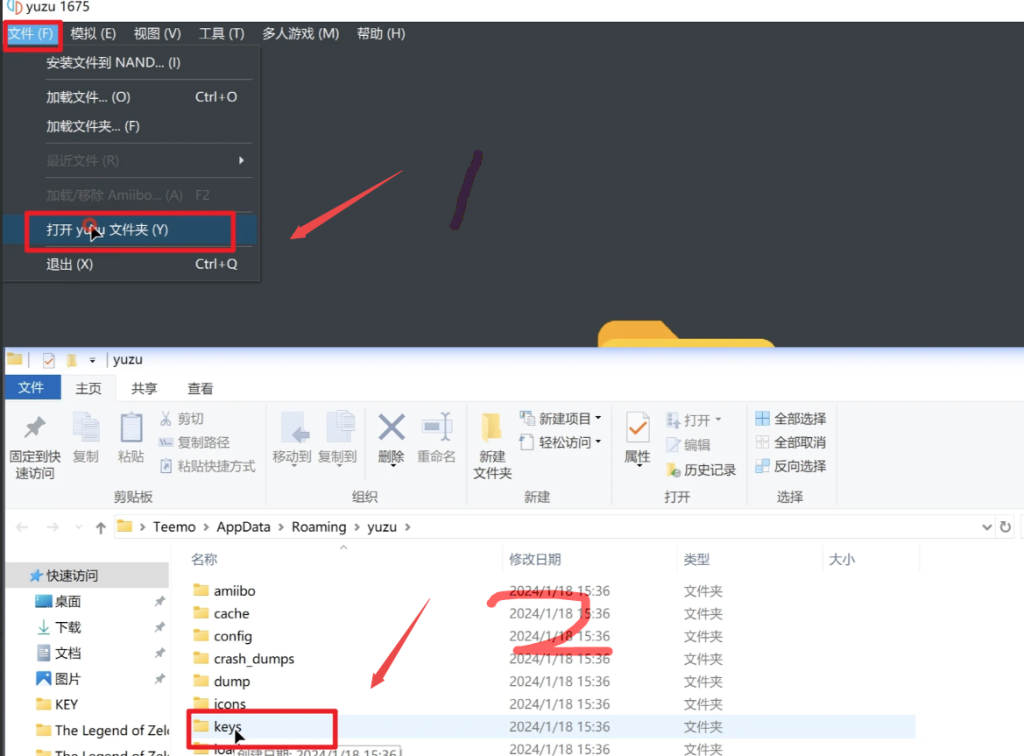Open the 工具 (T) menu
The height and width of the screenshot is (756, 1024).
pos(221,33)
